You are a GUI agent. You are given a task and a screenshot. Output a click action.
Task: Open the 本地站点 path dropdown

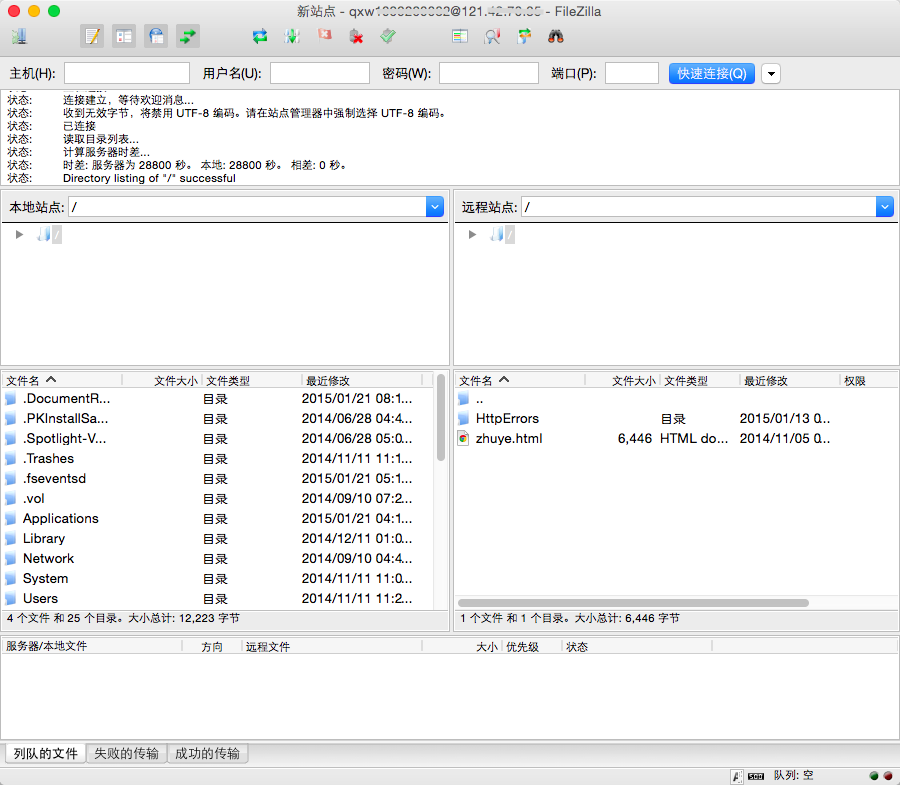pyautogui.click(x=434, y=207)
